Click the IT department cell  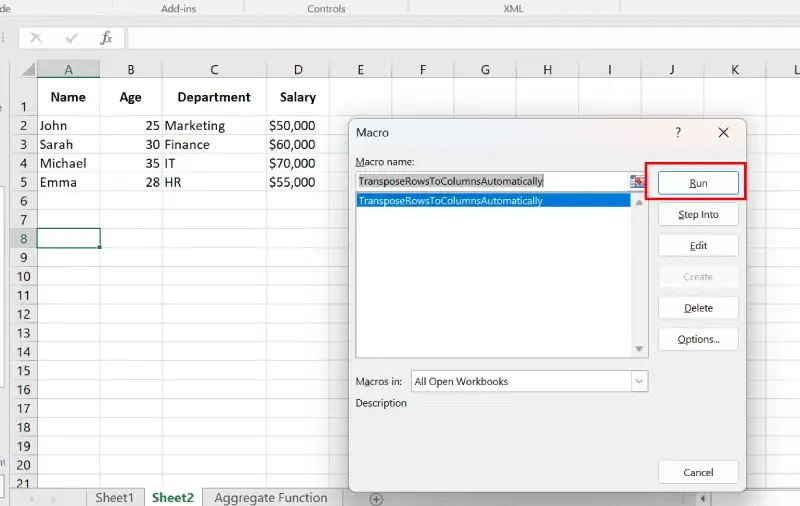214,163
